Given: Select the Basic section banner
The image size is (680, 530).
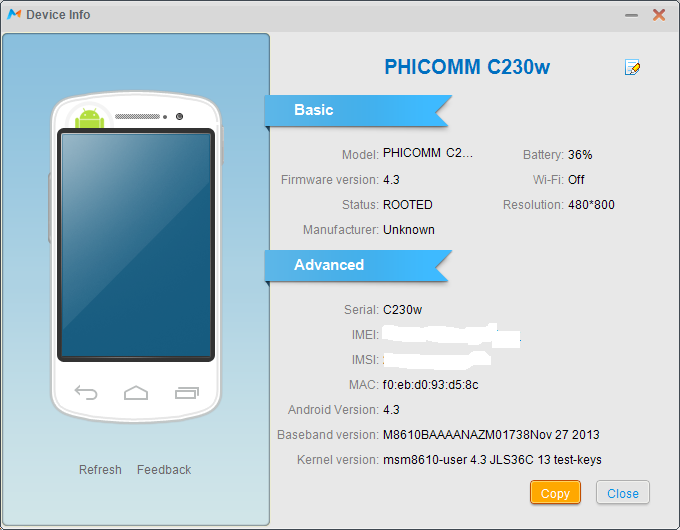Looking at the screenshot, I should pyautogui.click(x=358, y=110).
